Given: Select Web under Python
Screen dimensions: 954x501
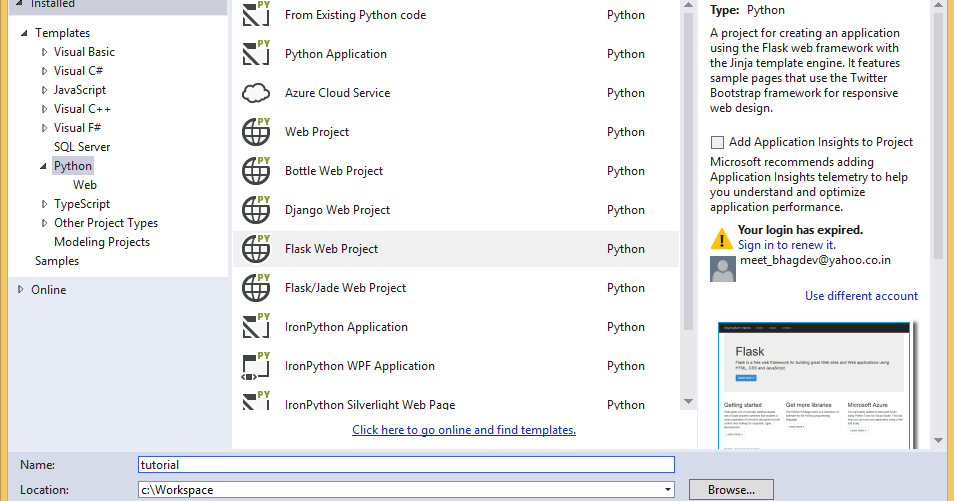Looking at the screenshot, I should (85, 184).
